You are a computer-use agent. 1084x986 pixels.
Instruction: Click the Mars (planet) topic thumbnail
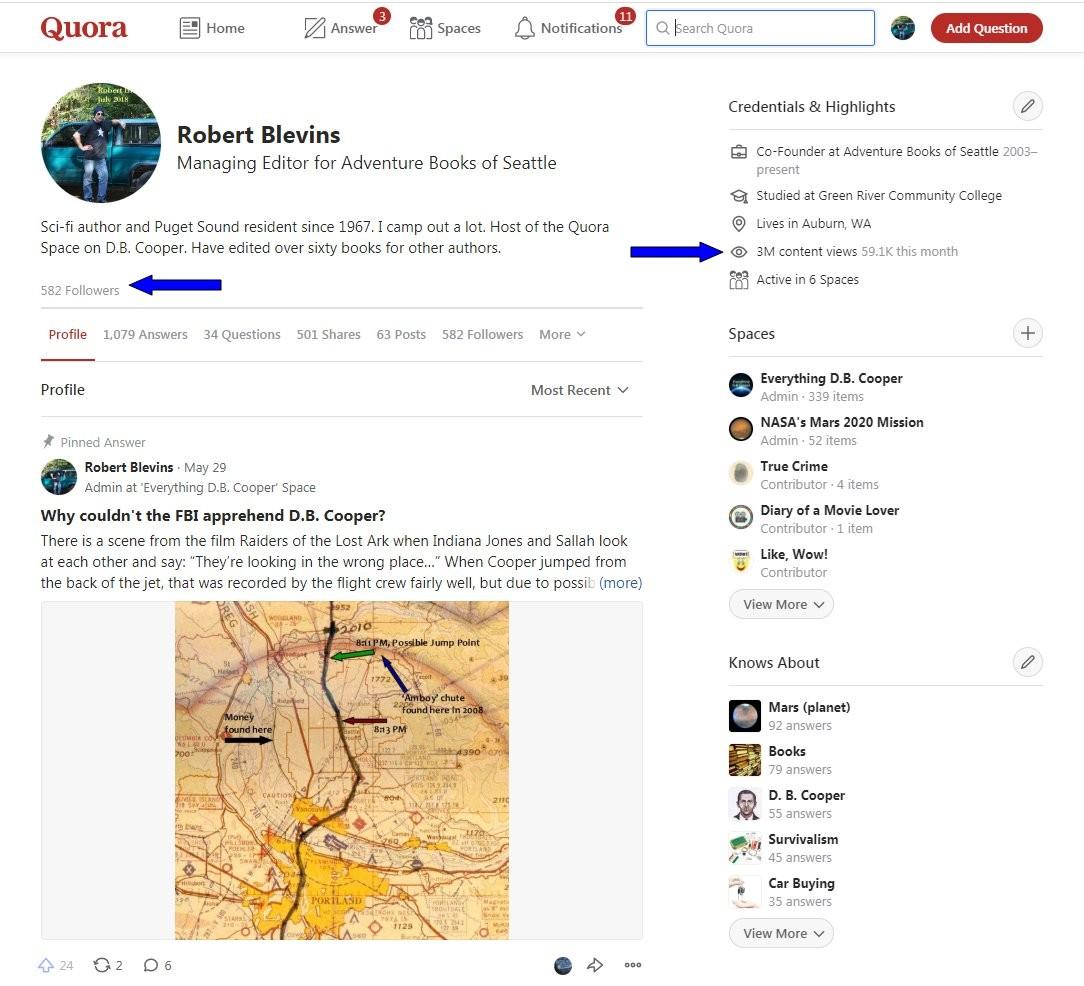click(745, 716)
